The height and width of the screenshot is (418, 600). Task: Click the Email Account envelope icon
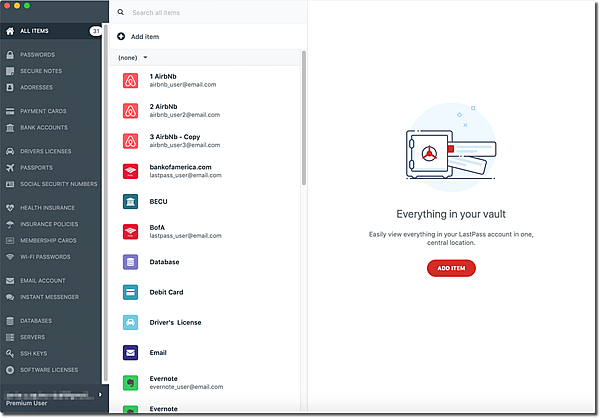click(10, 281)
